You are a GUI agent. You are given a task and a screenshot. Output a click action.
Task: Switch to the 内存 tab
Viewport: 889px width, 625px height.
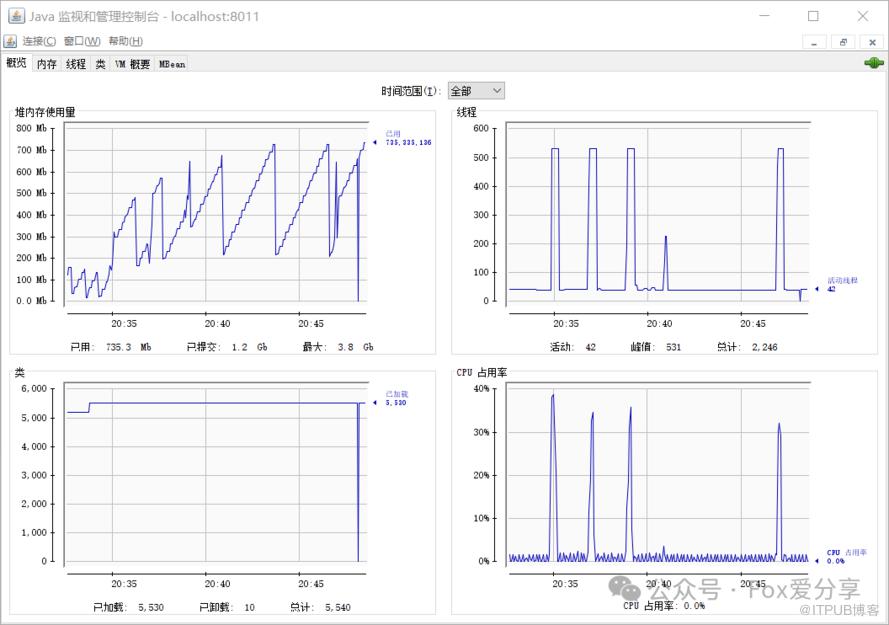tap(46, 64)
